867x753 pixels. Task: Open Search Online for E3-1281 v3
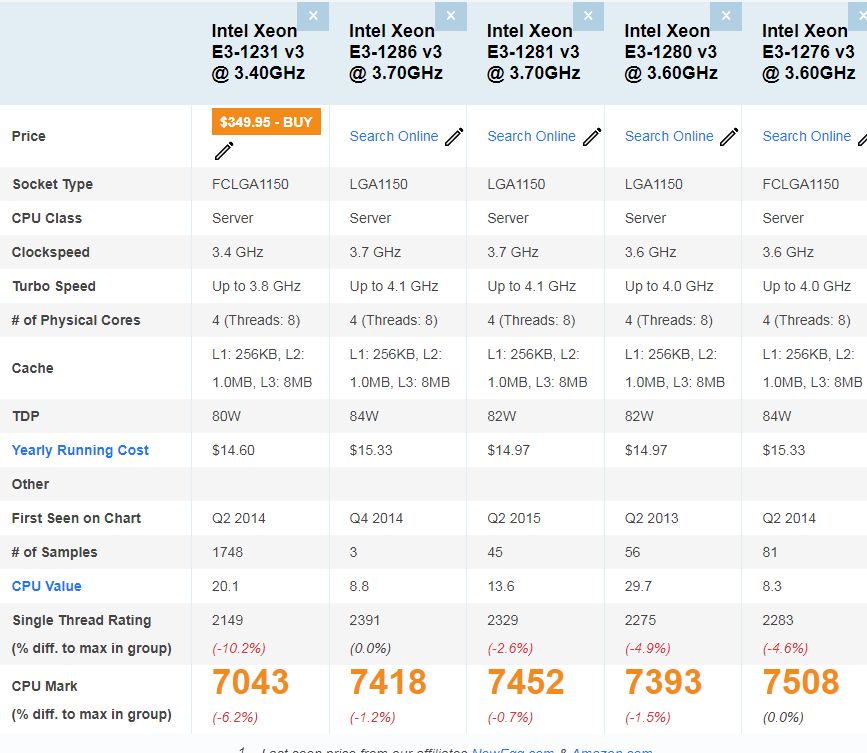pyautogui.click(x=531, y=136)
